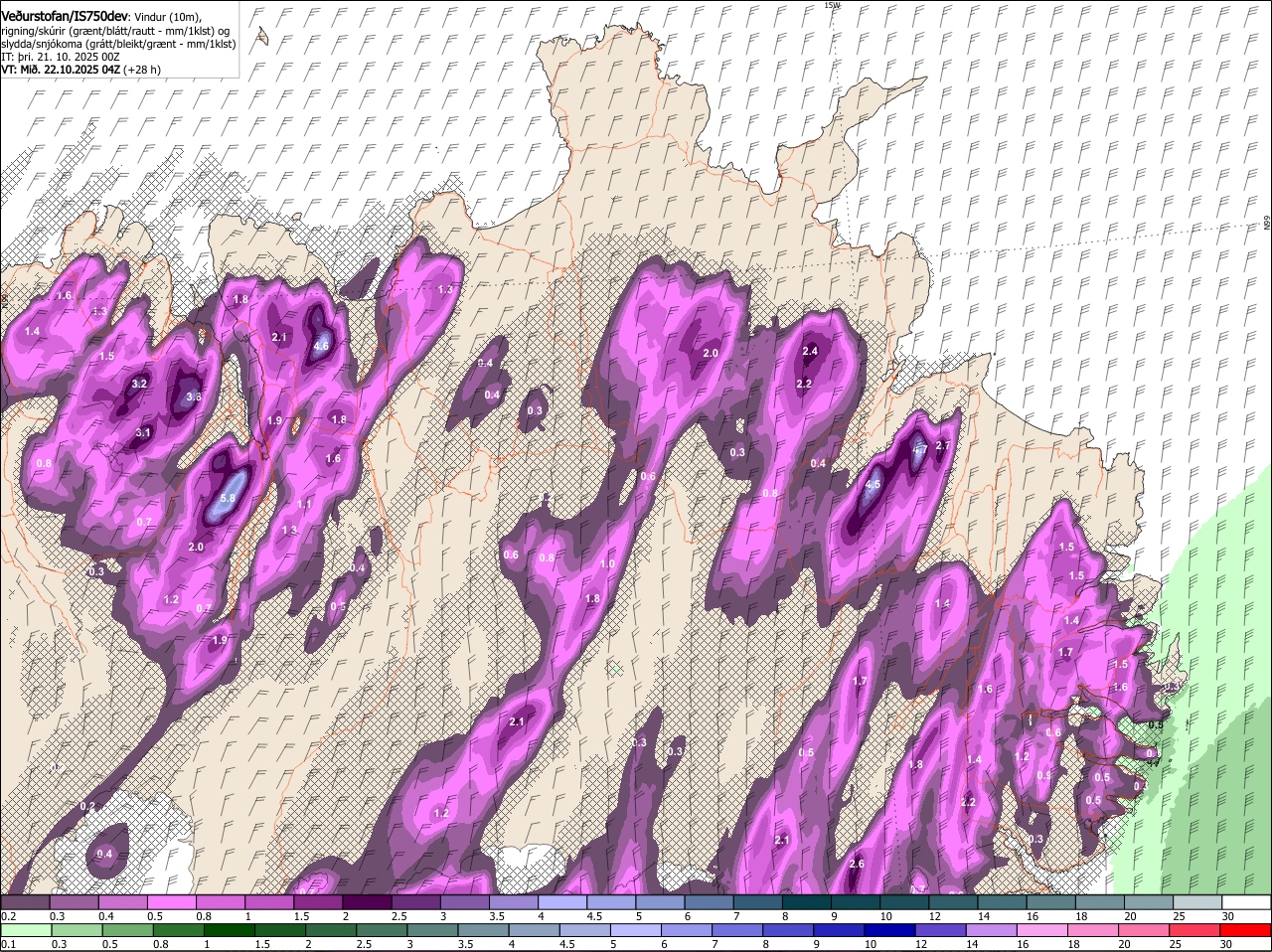The width and height of the screenshot is (1272, 952).
Task: Select the 2.6 value near the bottom edge
Action: click(857, 865)
